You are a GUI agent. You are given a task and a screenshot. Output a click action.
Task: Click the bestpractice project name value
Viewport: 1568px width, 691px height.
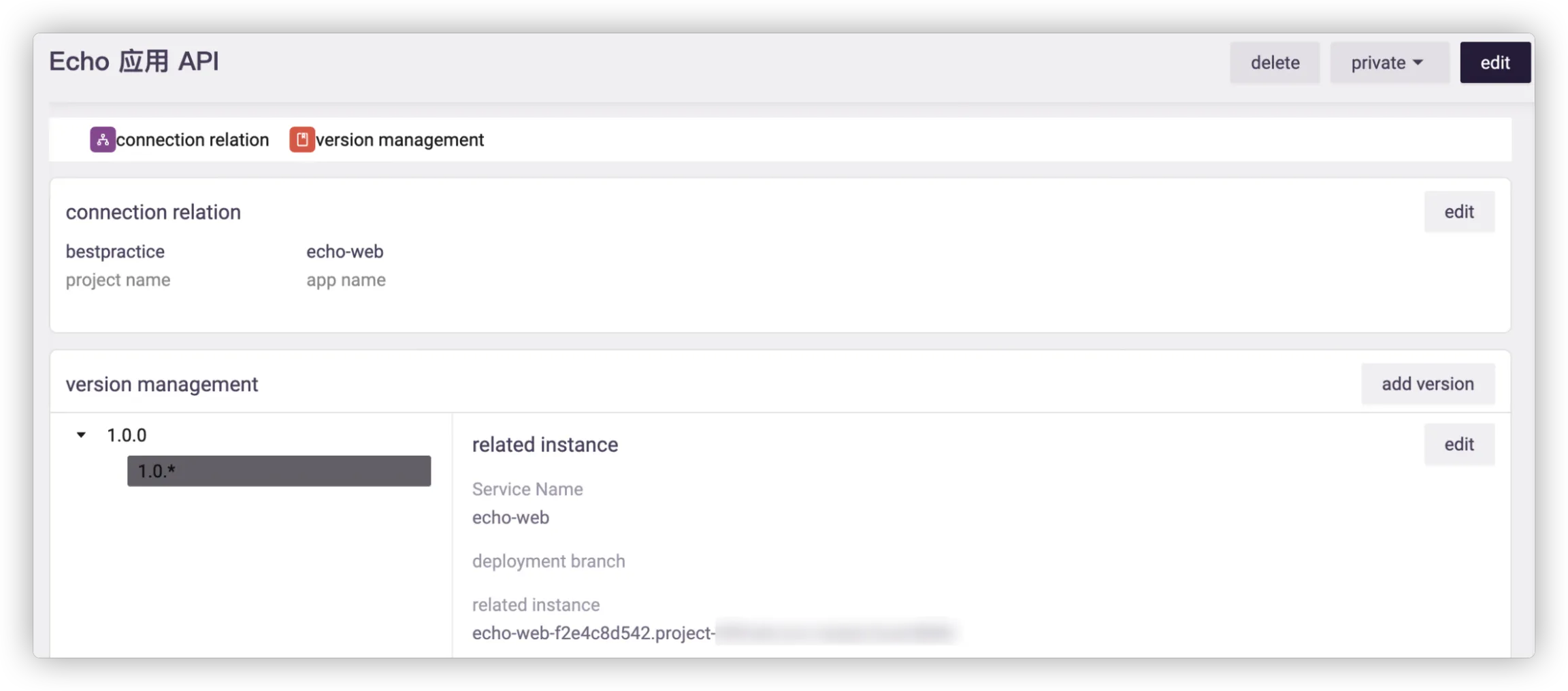point(115,251)
